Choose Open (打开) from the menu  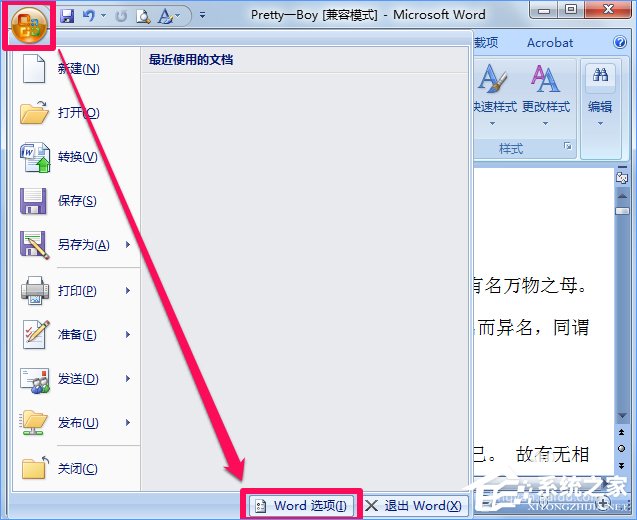pyautogui.click(x=76, y=113)
